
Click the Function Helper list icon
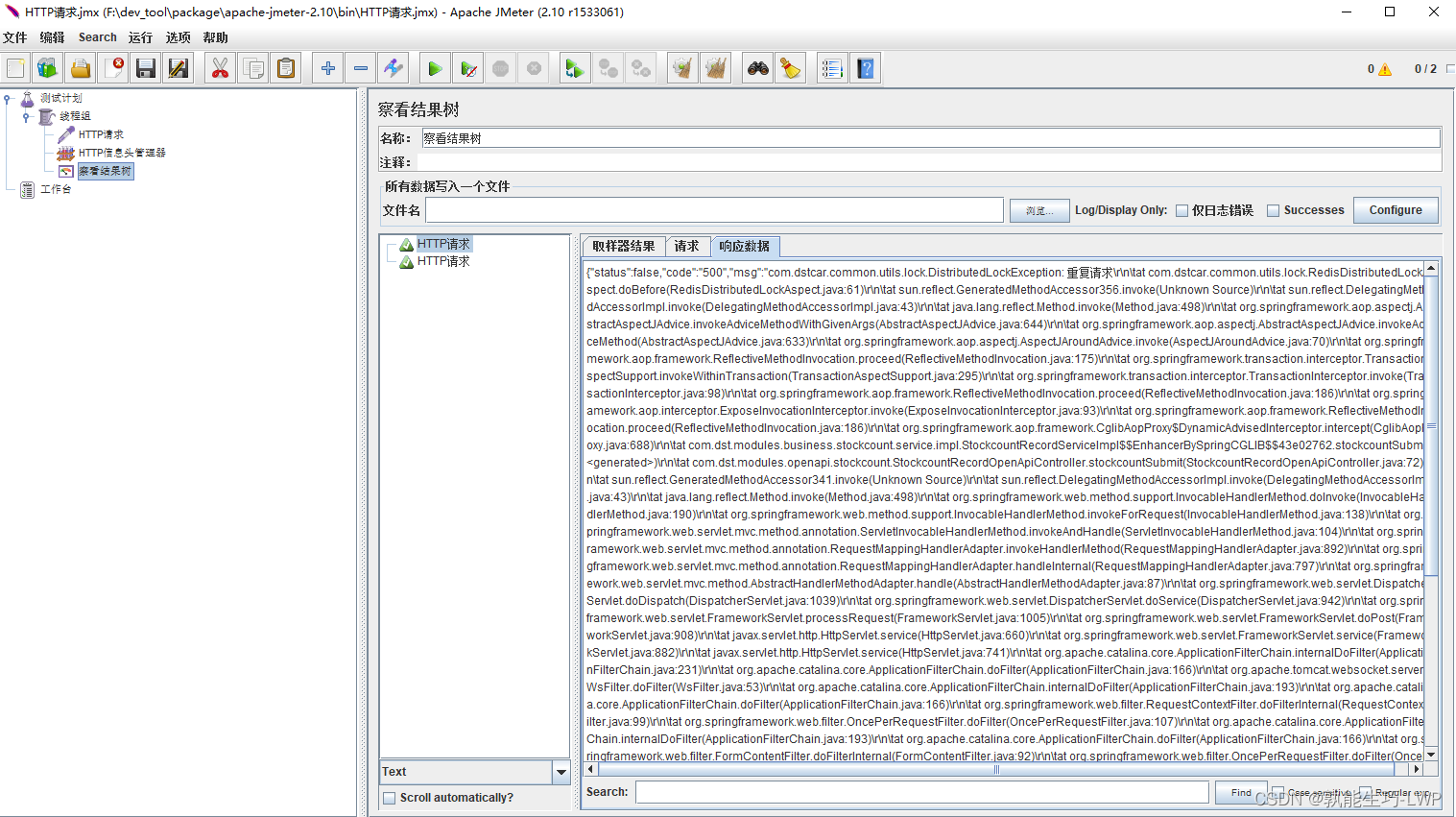pos(832,68)
